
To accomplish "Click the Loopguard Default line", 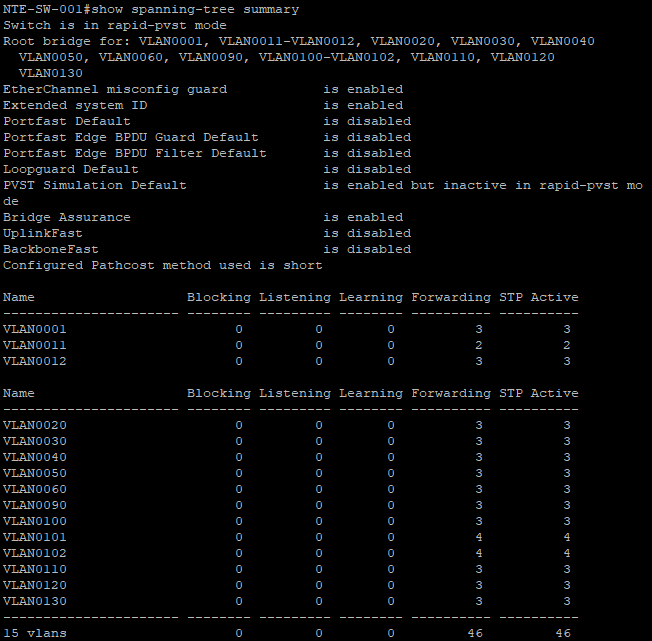I will (207, 169).
